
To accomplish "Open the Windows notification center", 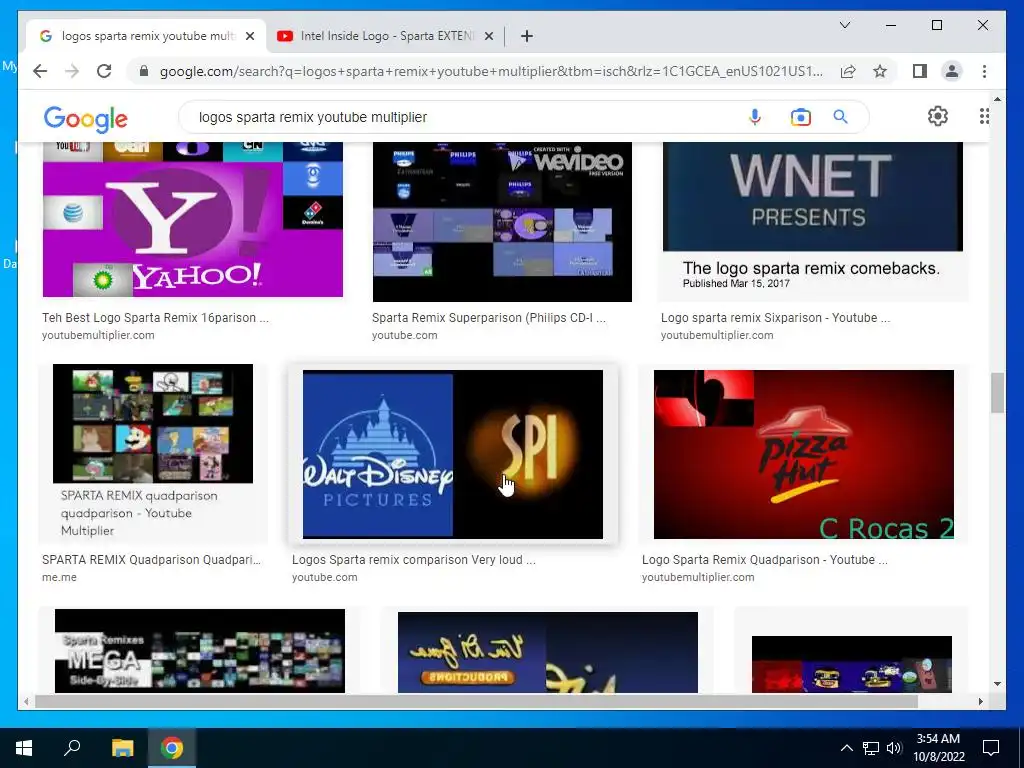I will coord(991,748).
